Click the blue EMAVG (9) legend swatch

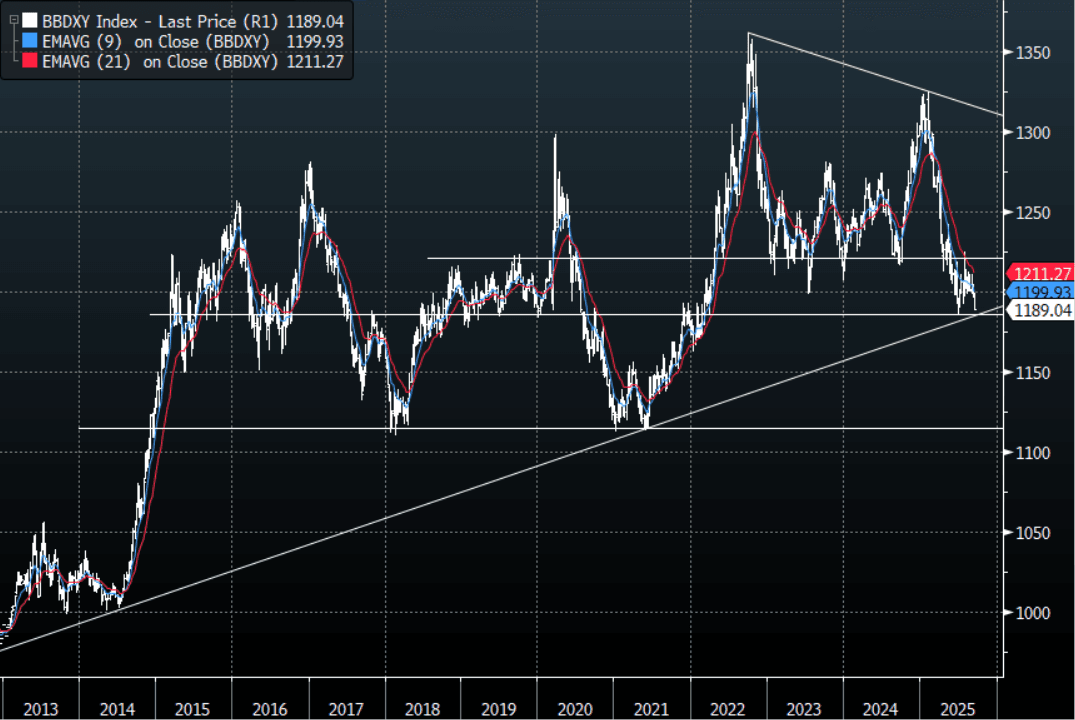(x=30, y=40)
